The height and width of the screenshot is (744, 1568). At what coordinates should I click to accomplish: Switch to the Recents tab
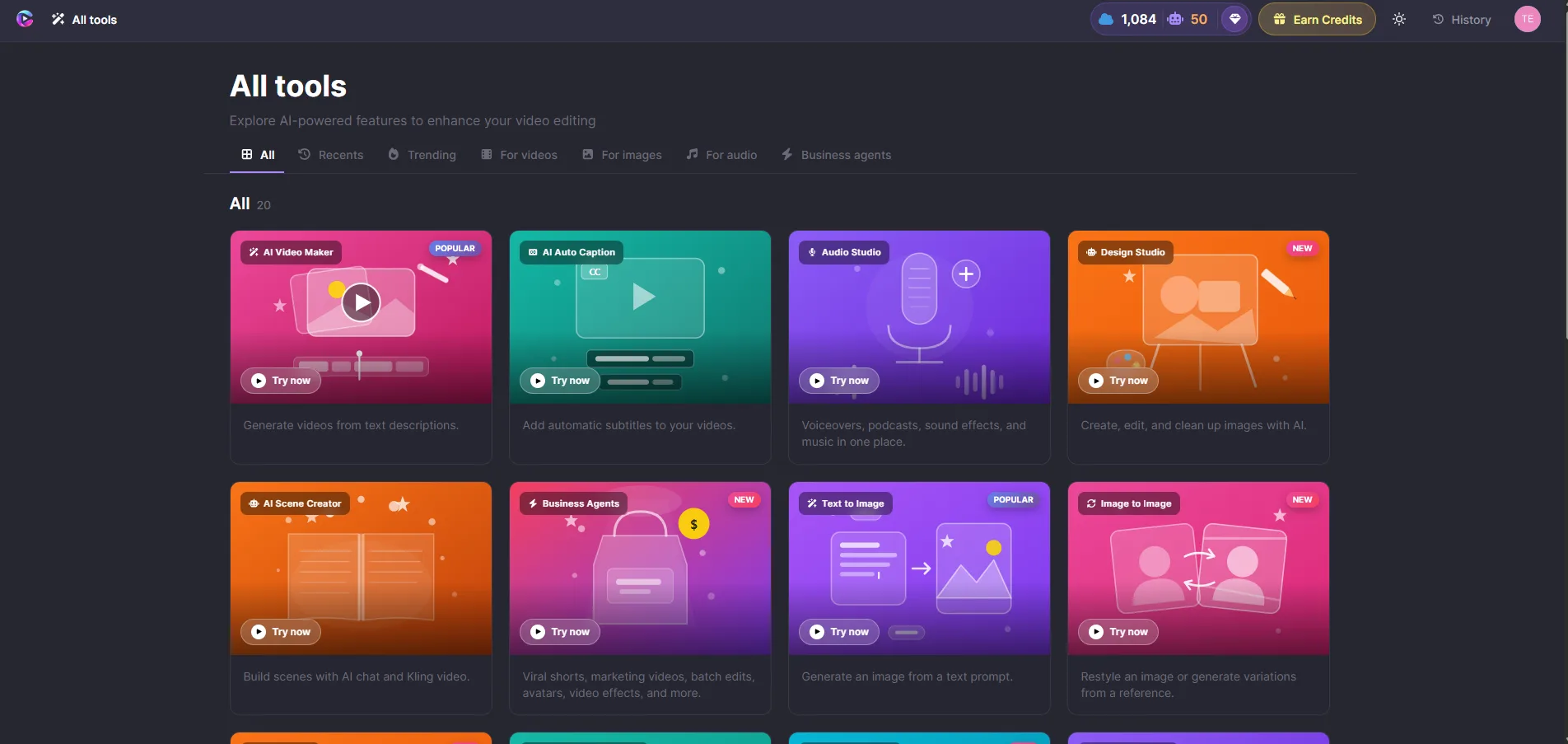pos(330,155)
